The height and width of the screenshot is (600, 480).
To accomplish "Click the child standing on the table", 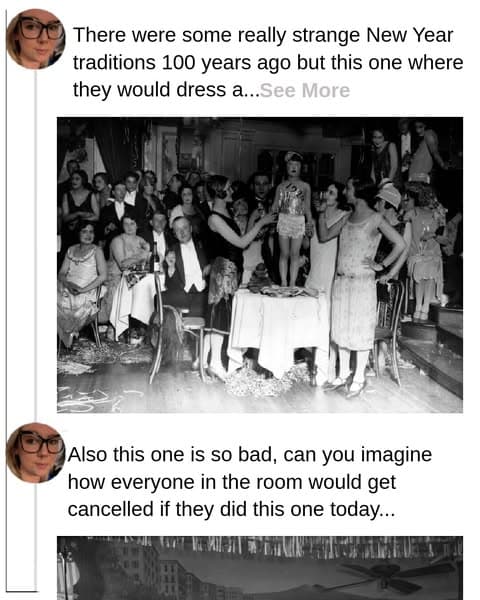I will click(291, 219).
